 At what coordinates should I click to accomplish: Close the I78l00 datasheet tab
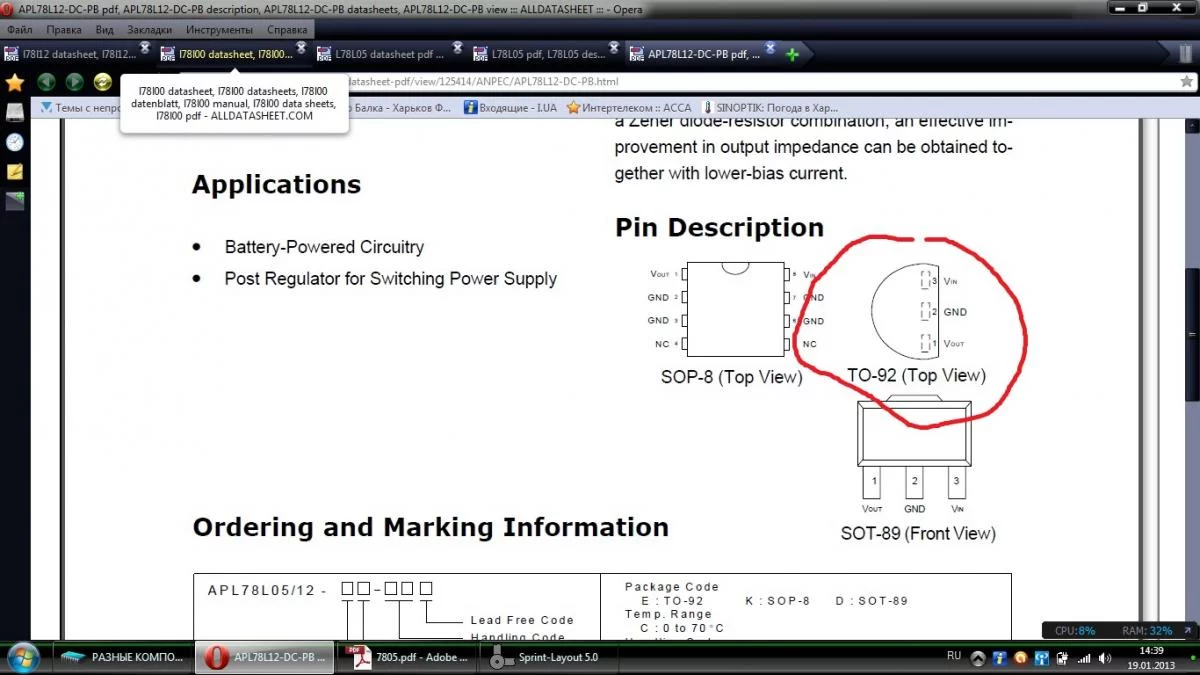(299, 48)
